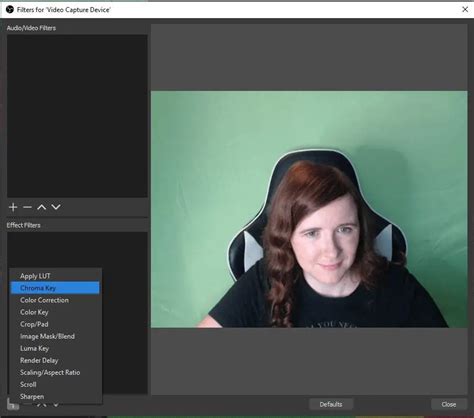This screenshot has width=474, height=418.
Task: Choose Image Mask/Blend filter
Action: 55,336
